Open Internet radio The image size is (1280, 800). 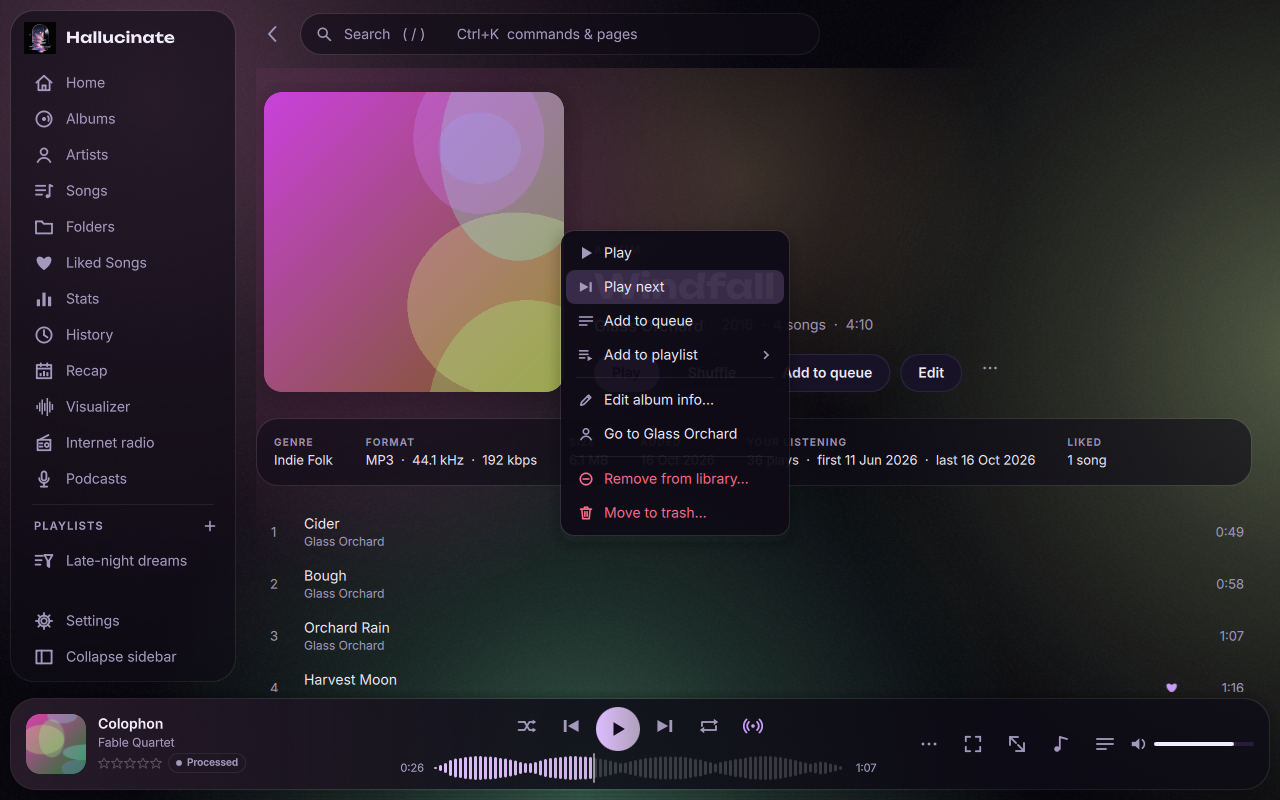[x=123, y=443]
